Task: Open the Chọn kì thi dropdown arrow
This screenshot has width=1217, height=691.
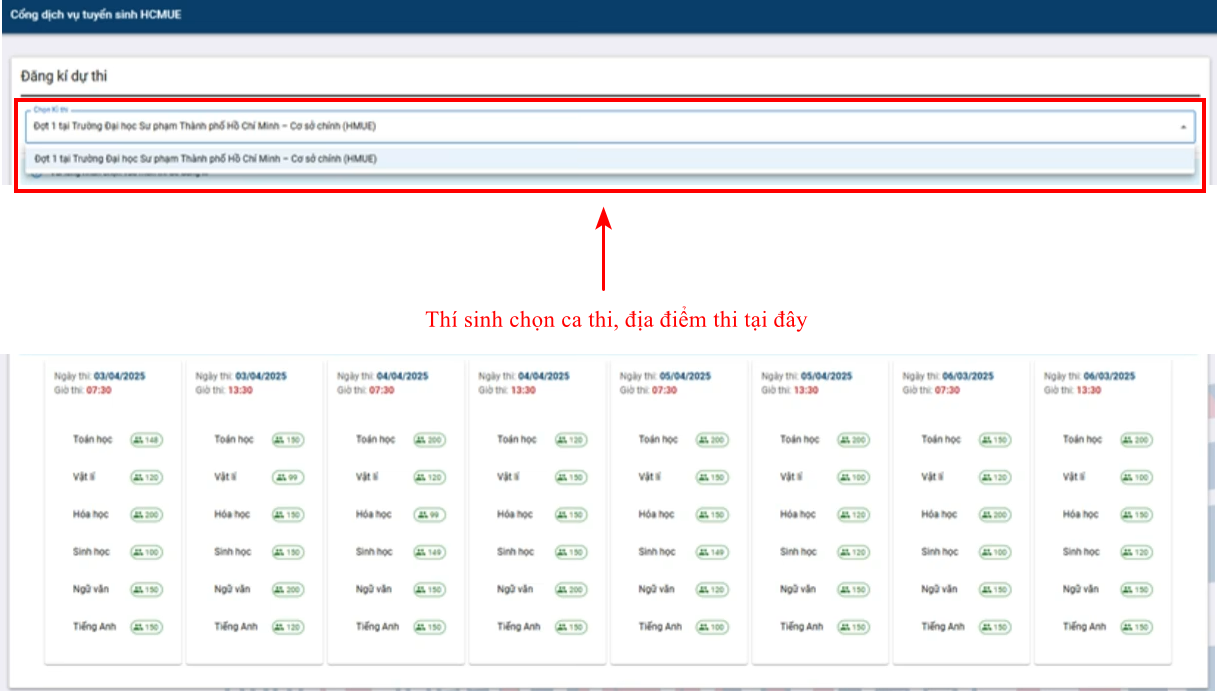Action: 1183,127
